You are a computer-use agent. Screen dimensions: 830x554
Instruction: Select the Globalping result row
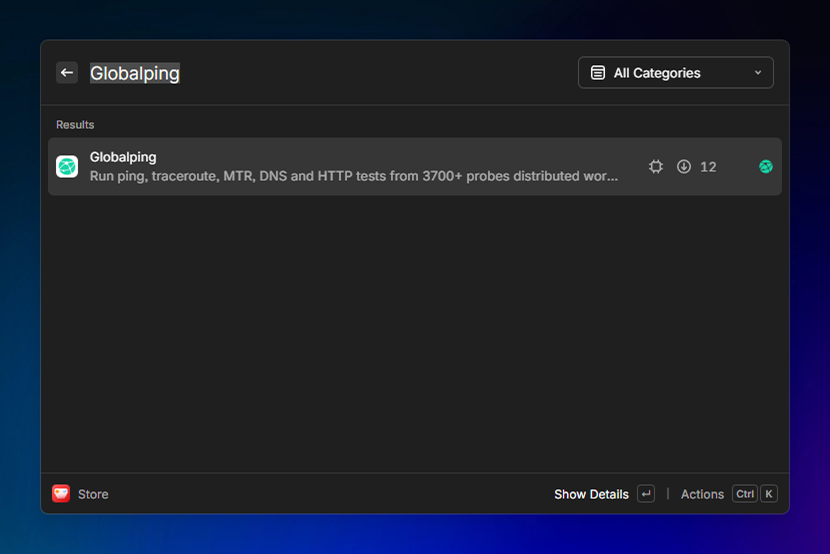pos(414,167)
